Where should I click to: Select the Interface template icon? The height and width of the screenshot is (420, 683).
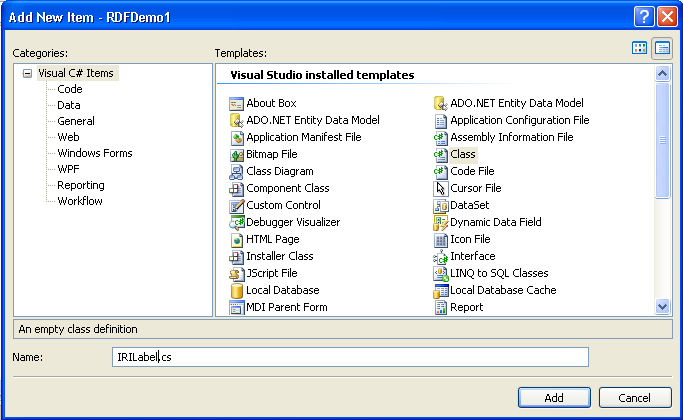440,256
